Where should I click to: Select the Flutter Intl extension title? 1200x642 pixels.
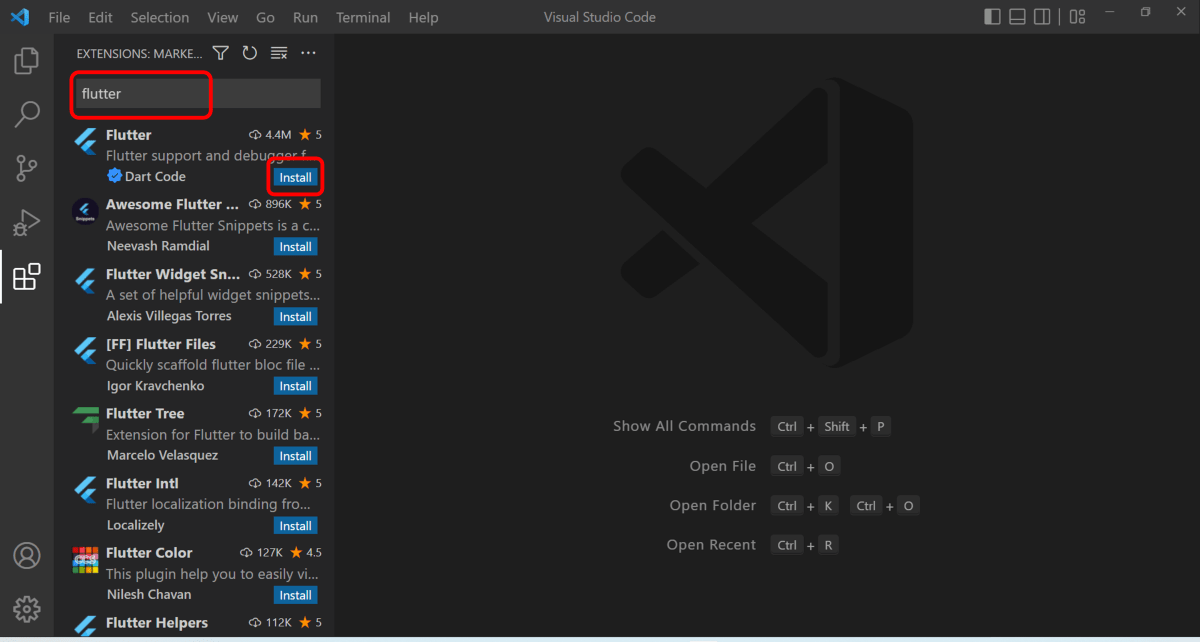(x=142, y=483)
